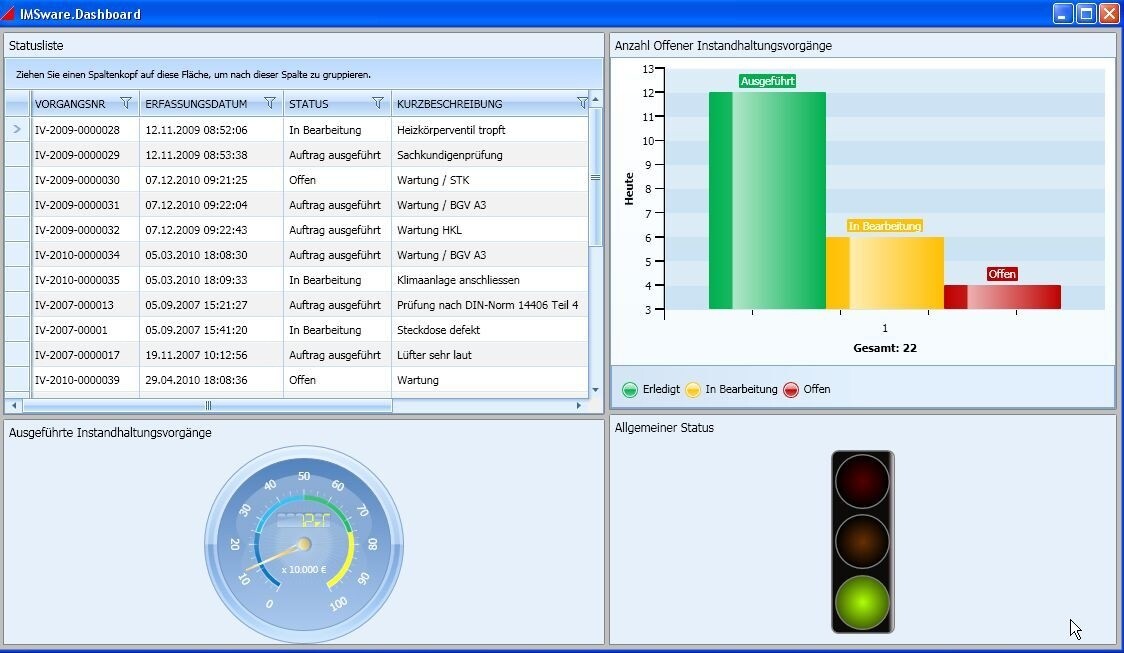Viewport: 1124px width, 653px height.
Task: Sort by the STATUS column header
Action: pos(308,104)
